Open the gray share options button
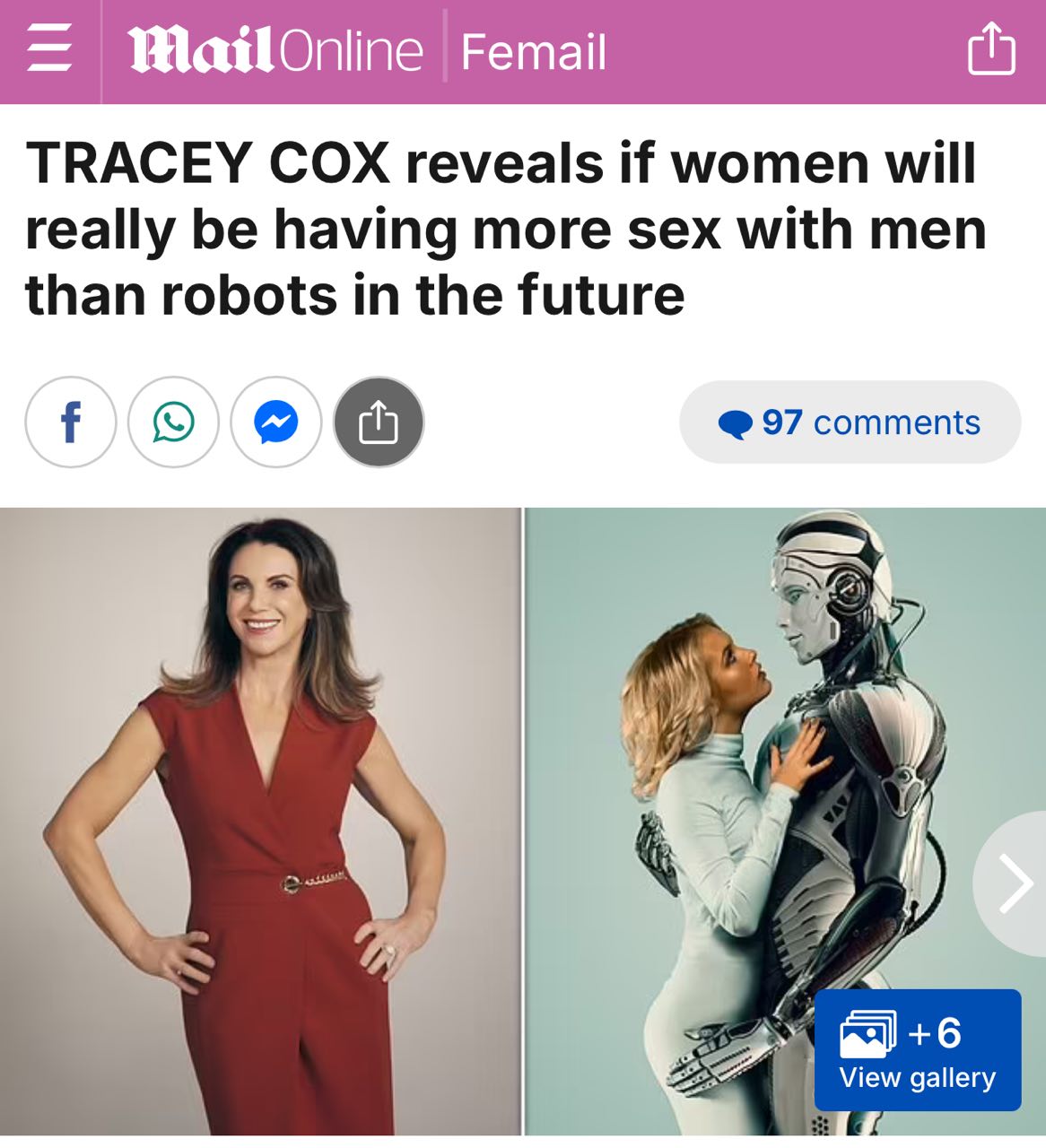 [x=379, y=422]
